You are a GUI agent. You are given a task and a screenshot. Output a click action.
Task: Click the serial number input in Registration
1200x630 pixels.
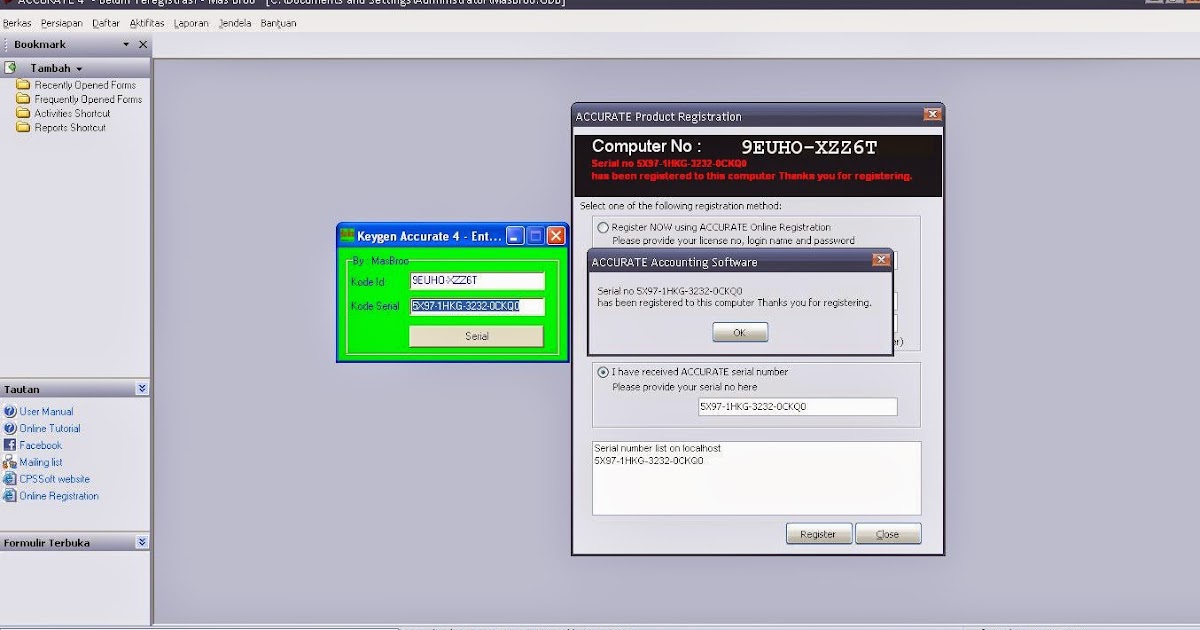point(797,407)
